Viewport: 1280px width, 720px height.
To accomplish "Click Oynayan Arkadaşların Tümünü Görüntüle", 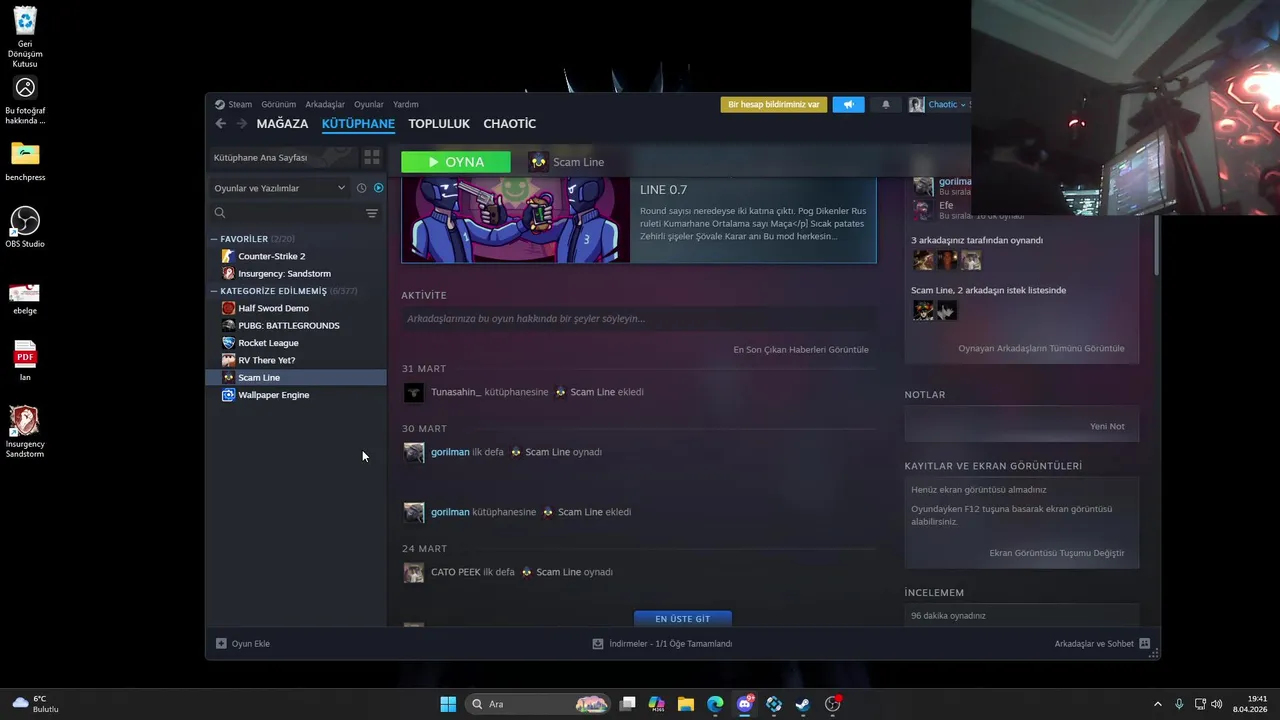I will click(x=1041, y=348).
